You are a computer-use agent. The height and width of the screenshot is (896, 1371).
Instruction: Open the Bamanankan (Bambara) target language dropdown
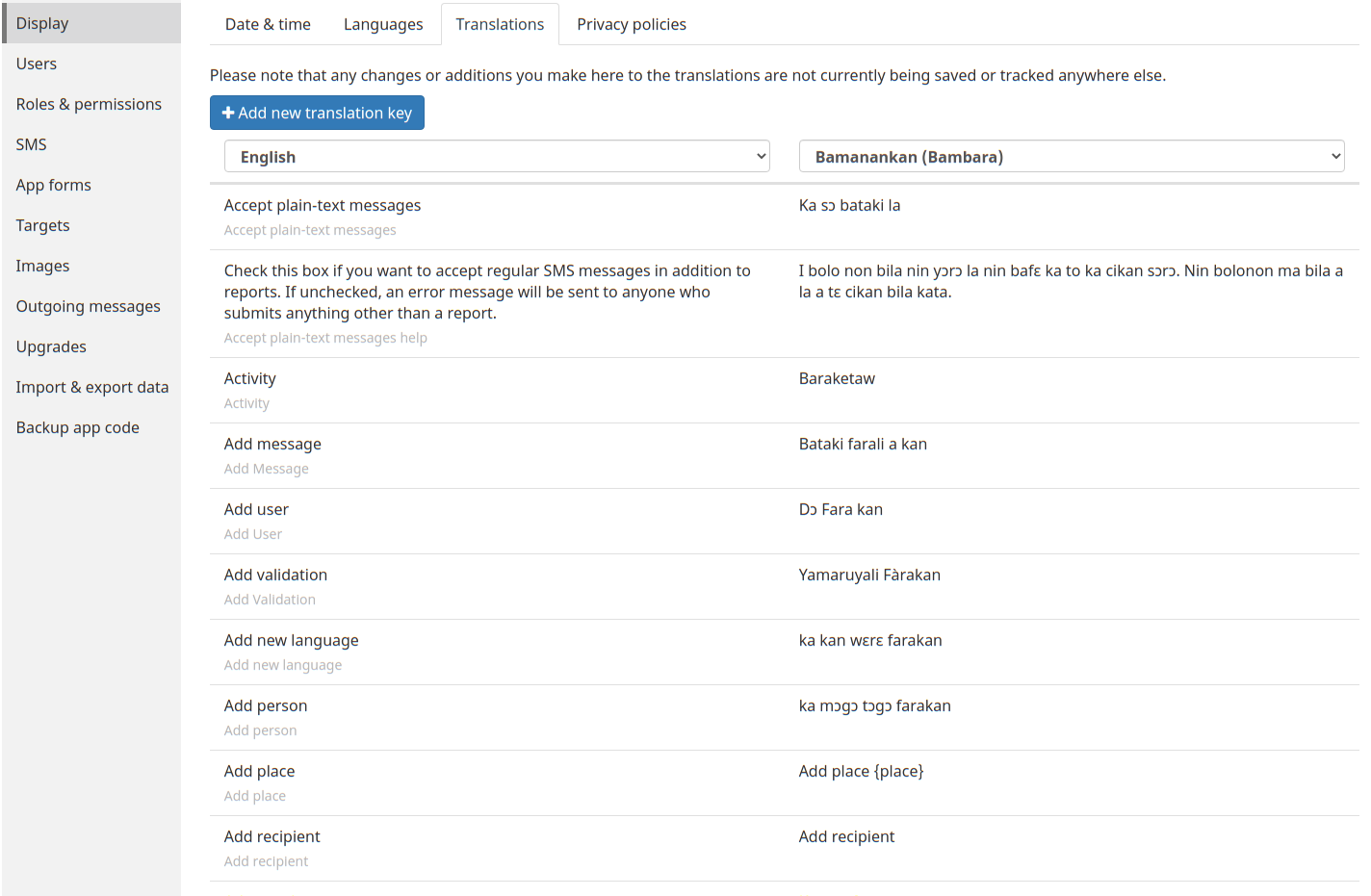(1071, 155)
